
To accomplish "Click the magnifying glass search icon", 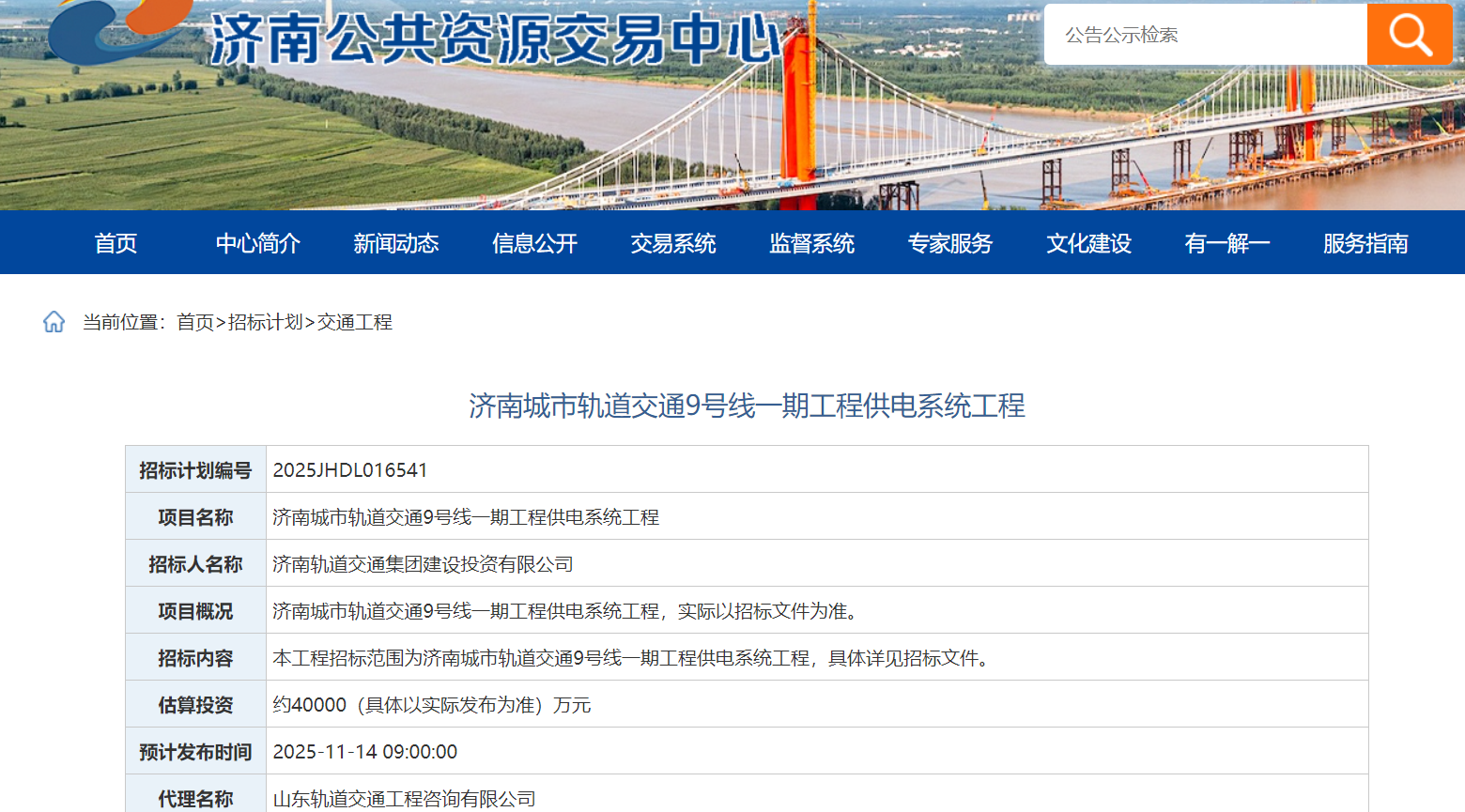I will pos(1408,34).
